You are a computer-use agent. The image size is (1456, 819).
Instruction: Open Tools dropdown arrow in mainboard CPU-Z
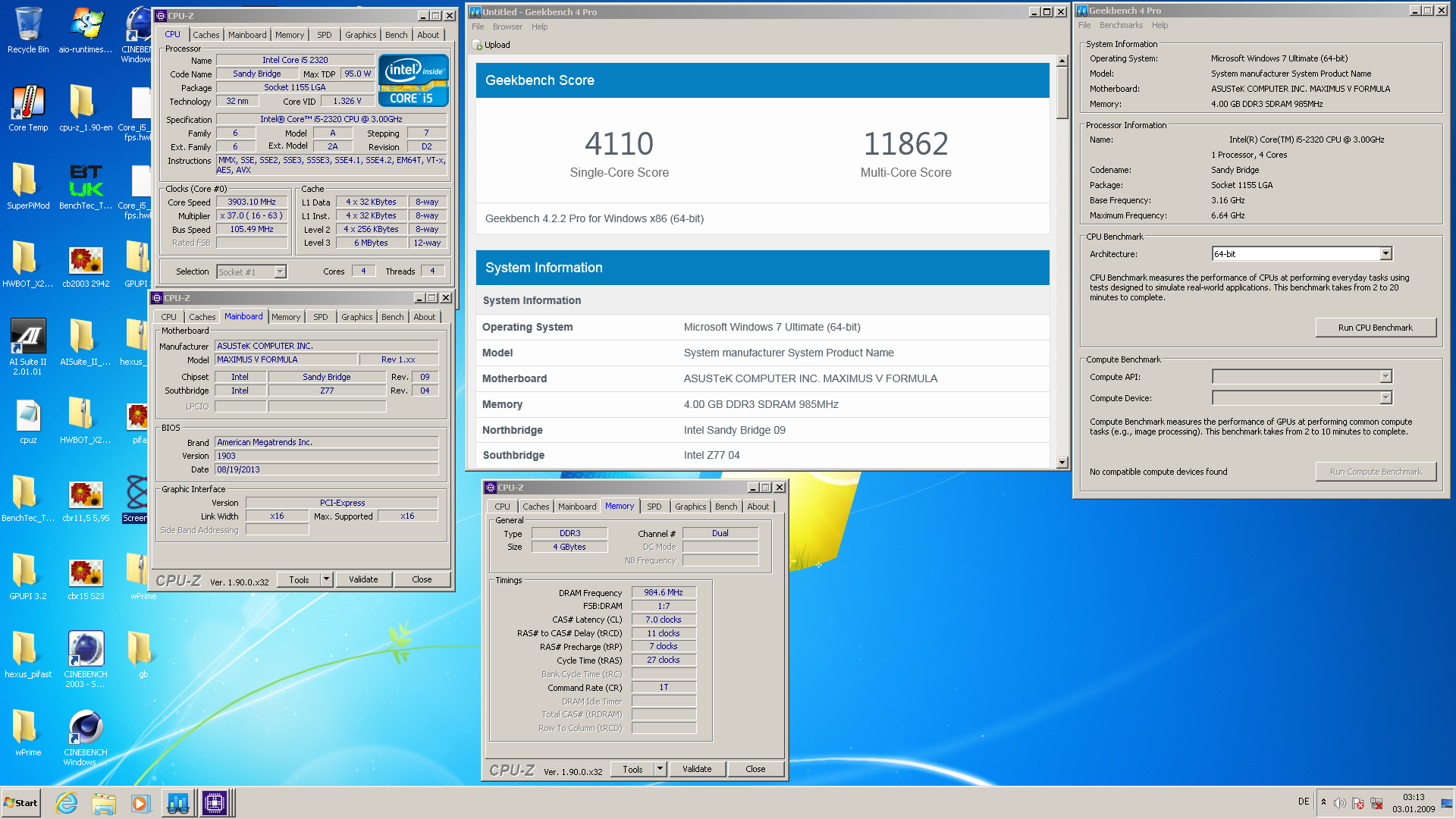[x=327, y=579]
